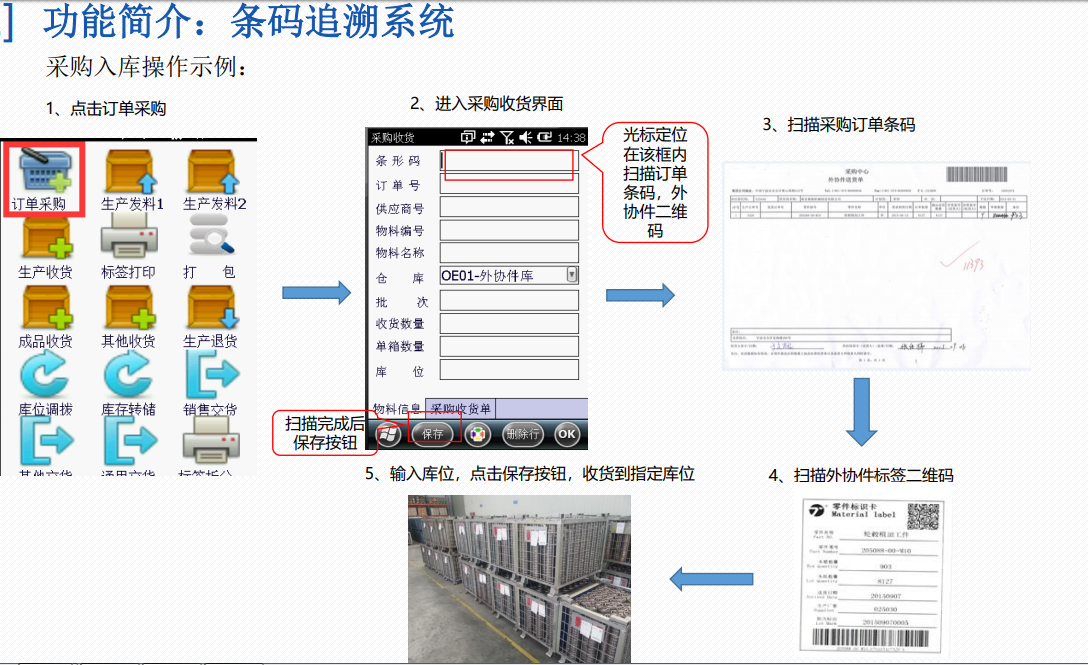
Task: Select the warehouse wire cages photo
Action: (520, 579)
